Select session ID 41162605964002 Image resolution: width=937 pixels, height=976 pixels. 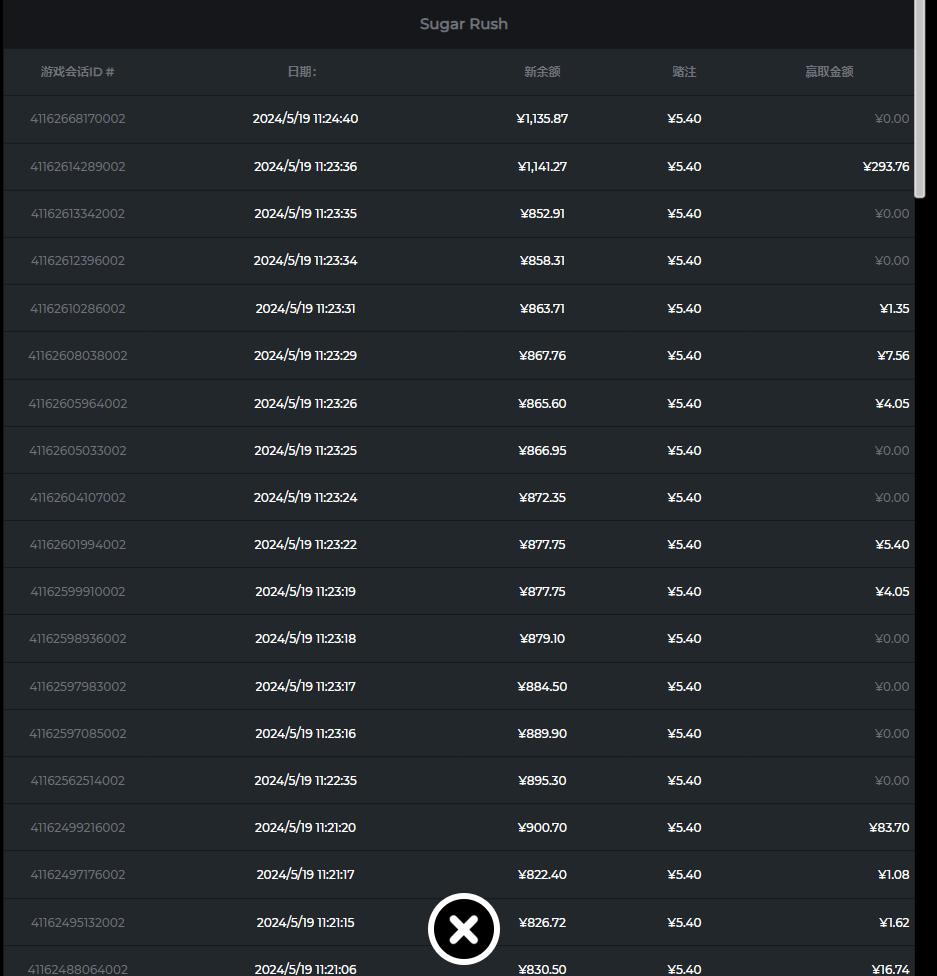point(78,403)
